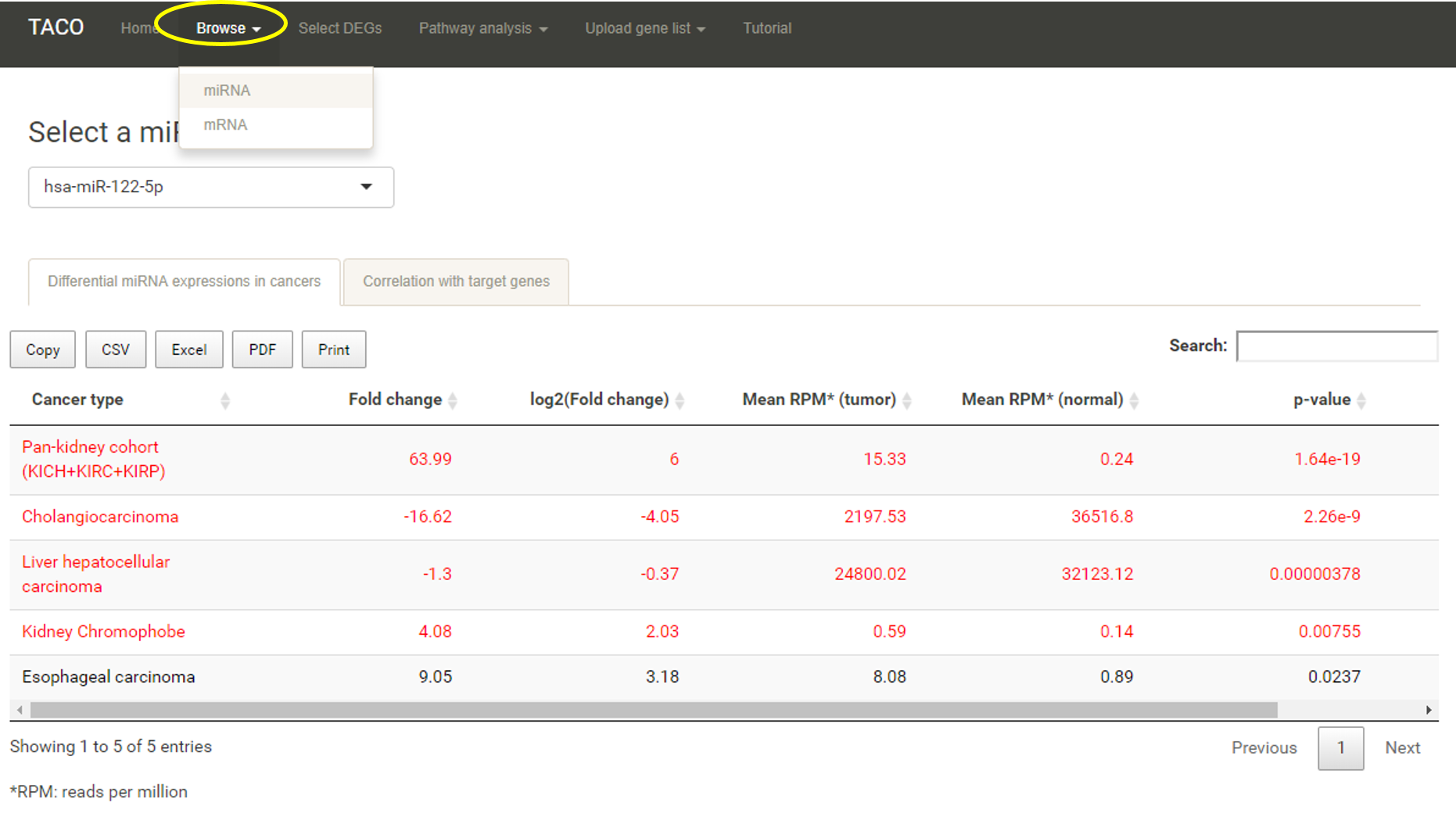Select Esophageal carcinoma cell
The width and height of the screenshot is (1456, 817).
coord(109,677)
